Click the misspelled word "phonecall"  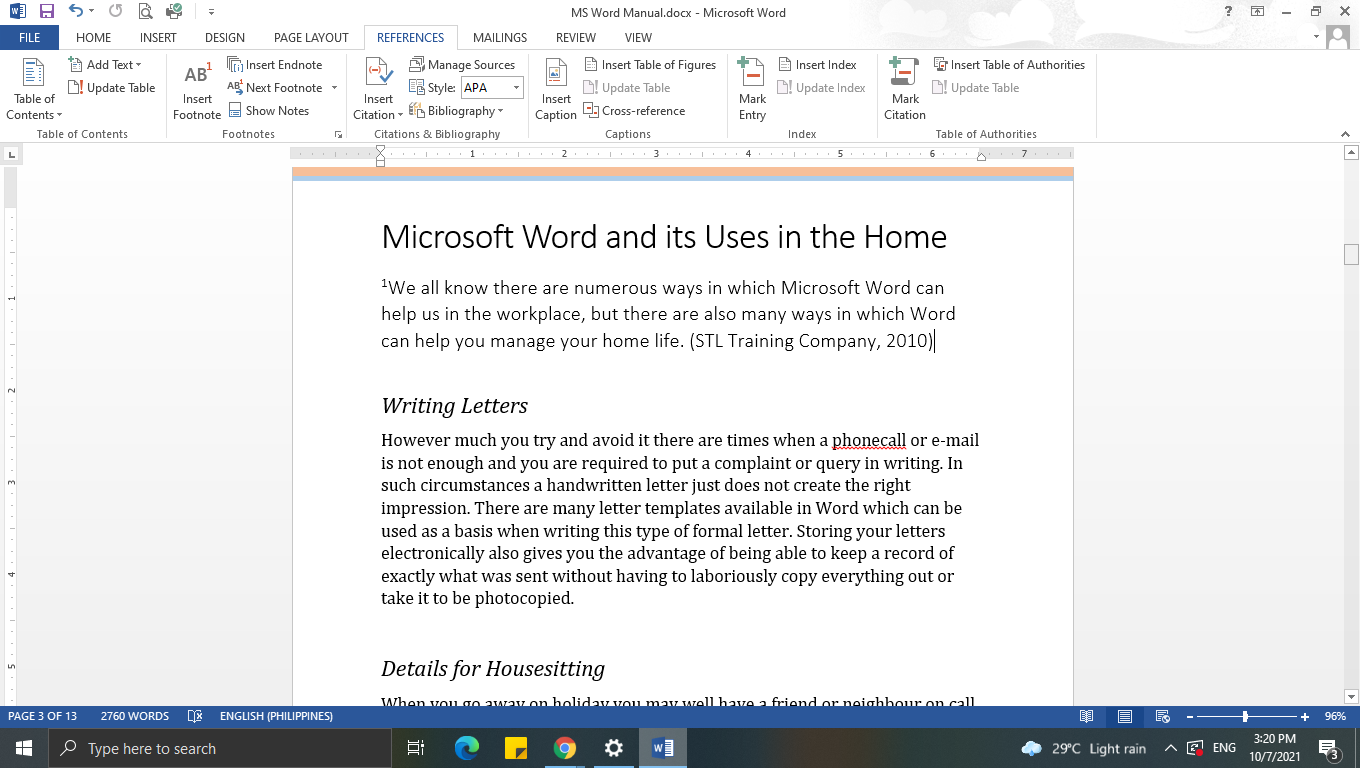click(868, 440)
